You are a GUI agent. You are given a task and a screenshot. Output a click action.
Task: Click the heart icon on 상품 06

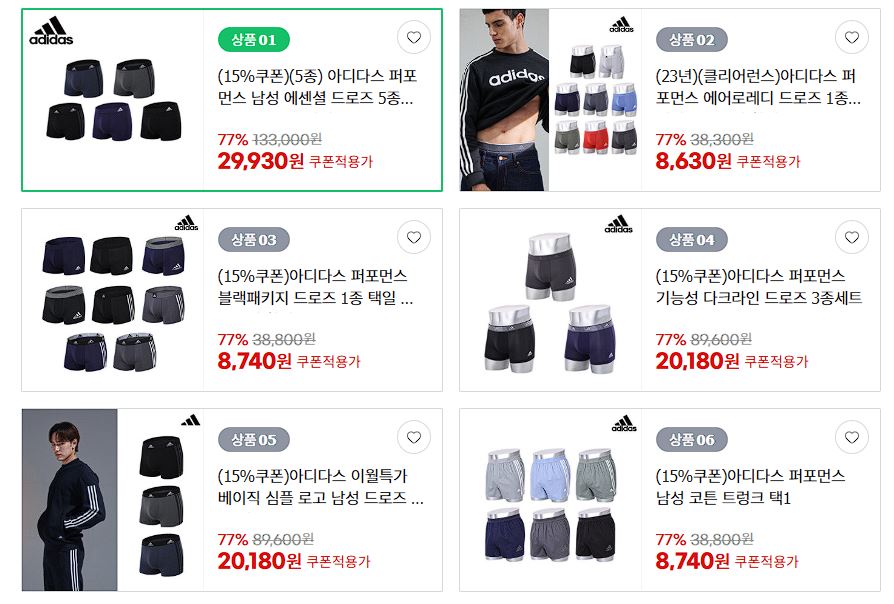click(851, 437)
